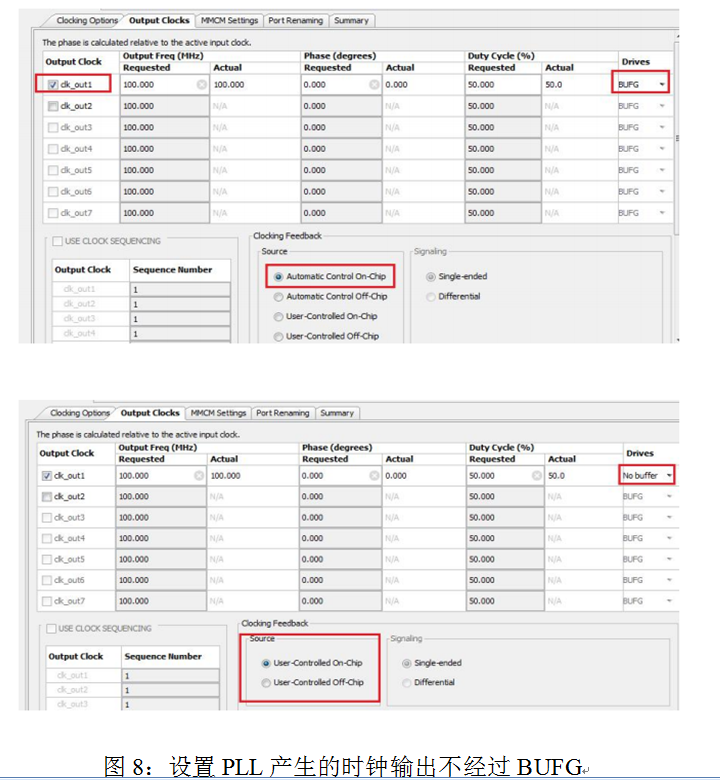Screen dimensions: 720x780
Task: Select Automatic Control On-Chip feedback source
Action: tap(279, 276)
